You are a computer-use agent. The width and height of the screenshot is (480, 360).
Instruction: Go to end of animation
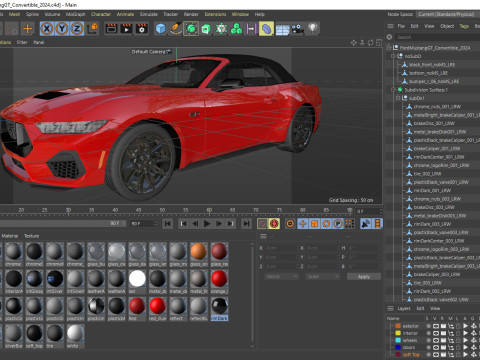(246, 224)
